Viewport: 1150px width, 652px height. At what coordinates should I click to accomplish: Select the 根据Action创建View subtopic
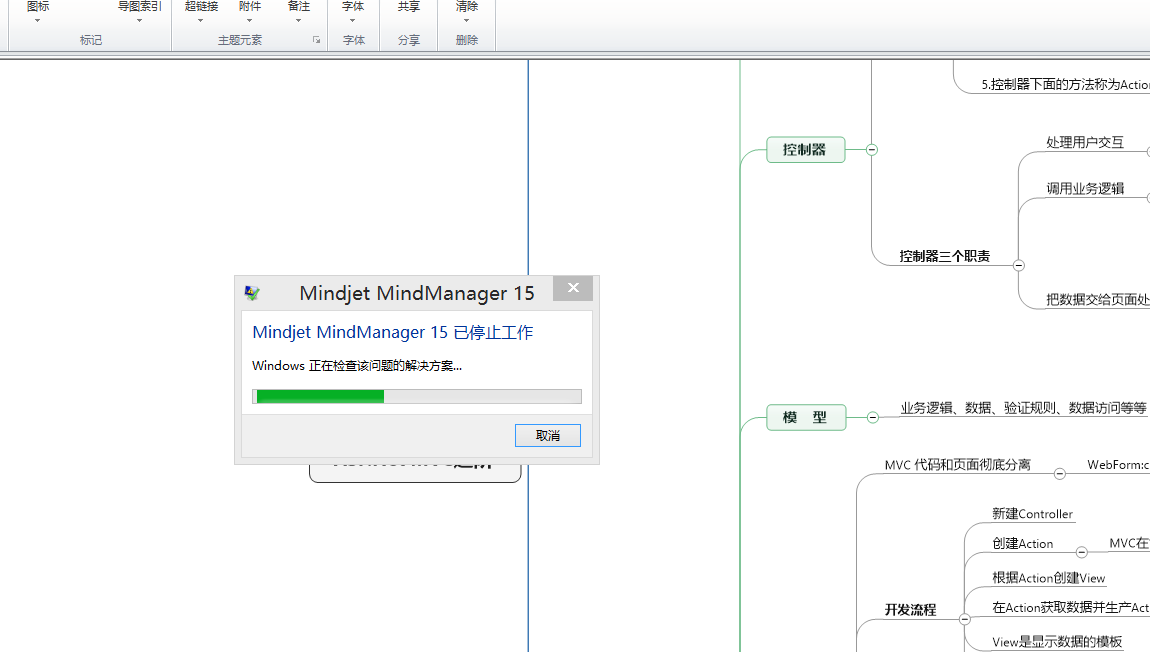click(1048, 578)
